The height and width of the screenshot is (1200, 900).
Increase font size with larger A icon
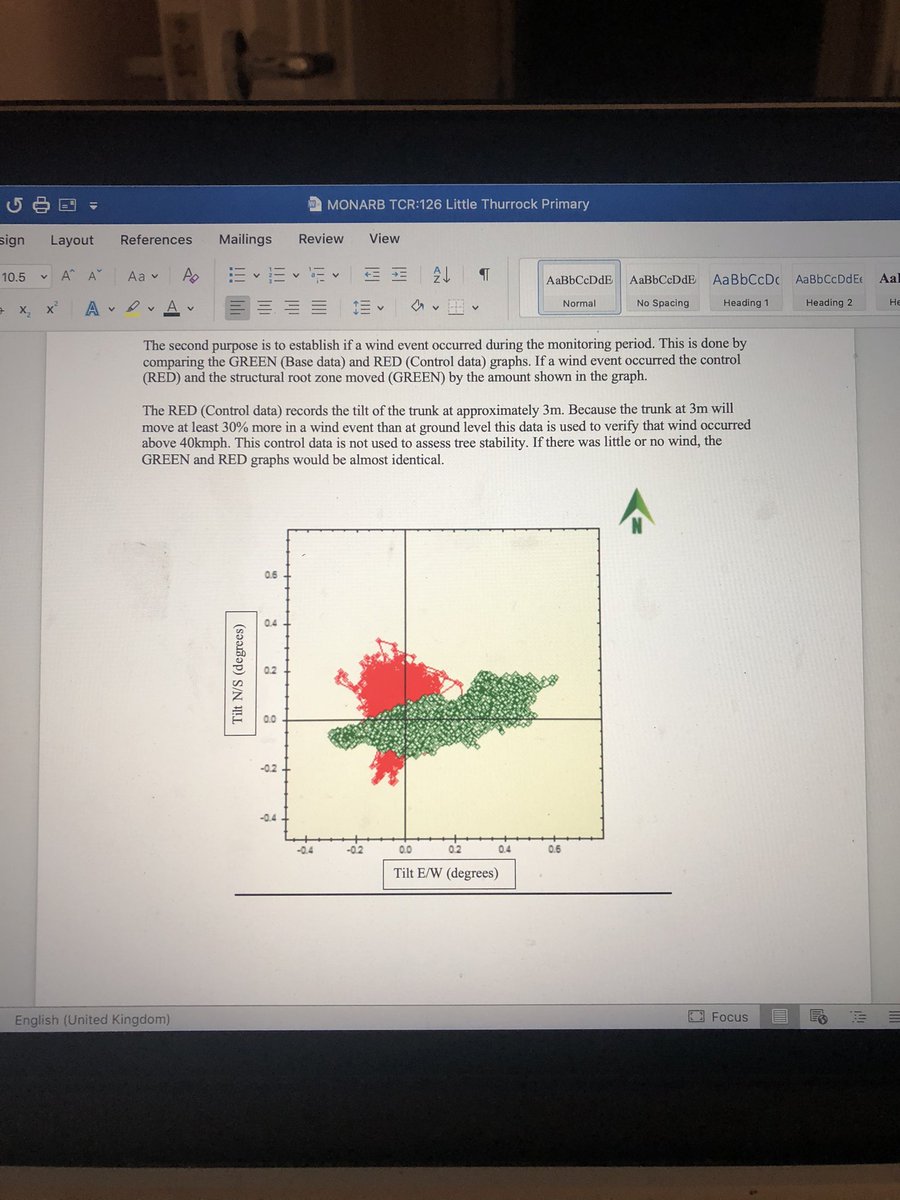(69, 276)
